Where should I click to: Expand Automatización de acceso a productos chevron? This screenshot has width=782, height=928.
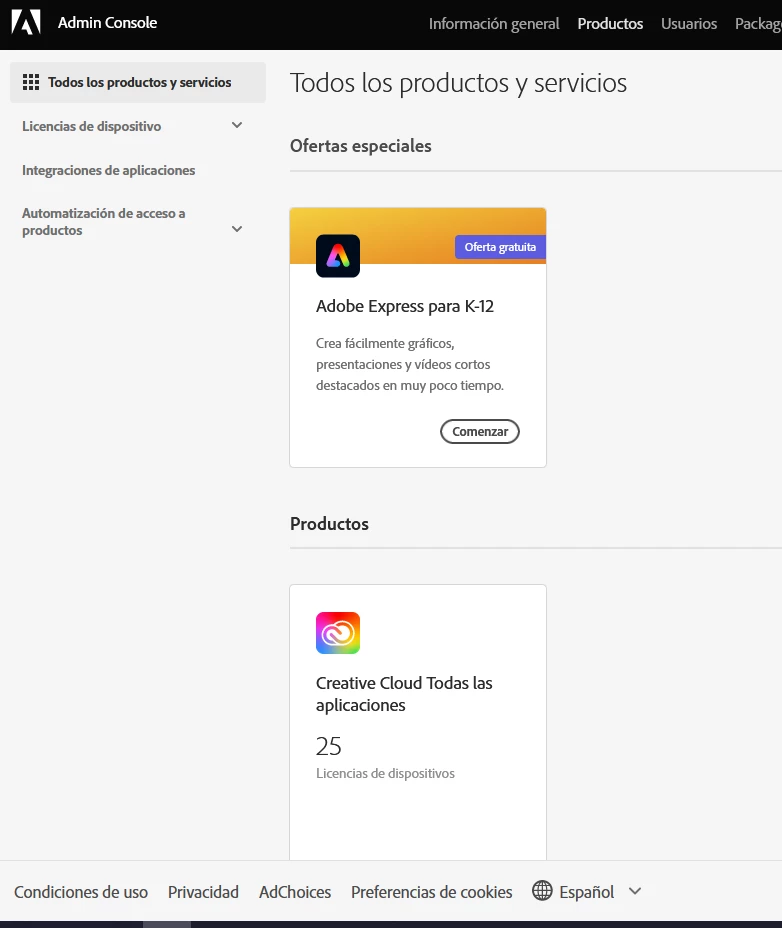click(237, 229)
